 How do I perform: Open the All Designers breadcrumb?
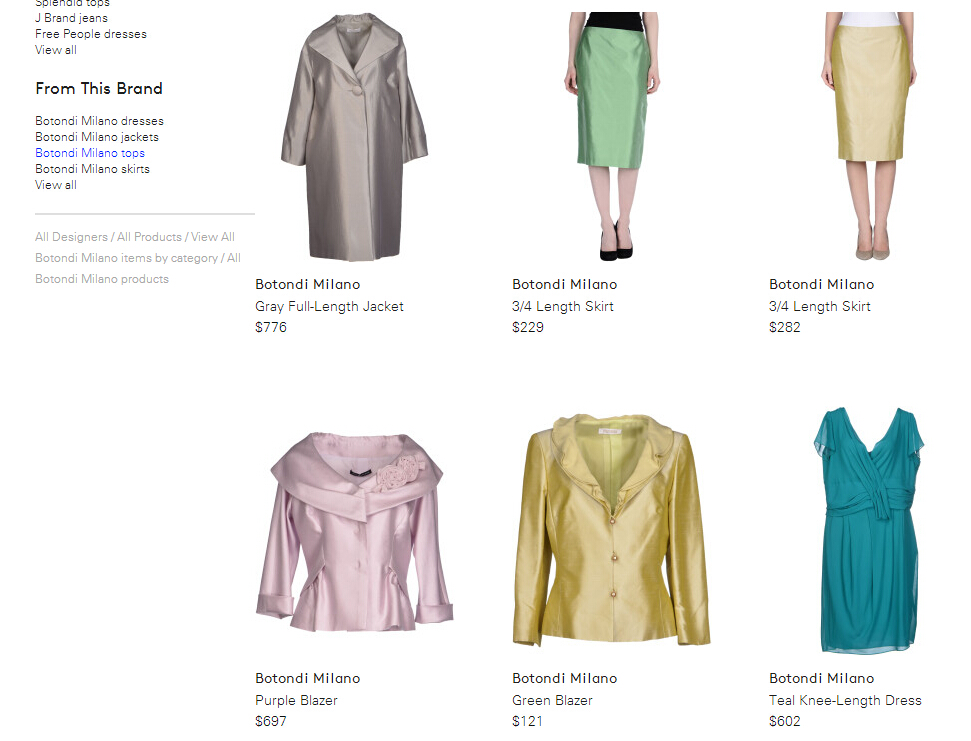click(x=71, y=237)
